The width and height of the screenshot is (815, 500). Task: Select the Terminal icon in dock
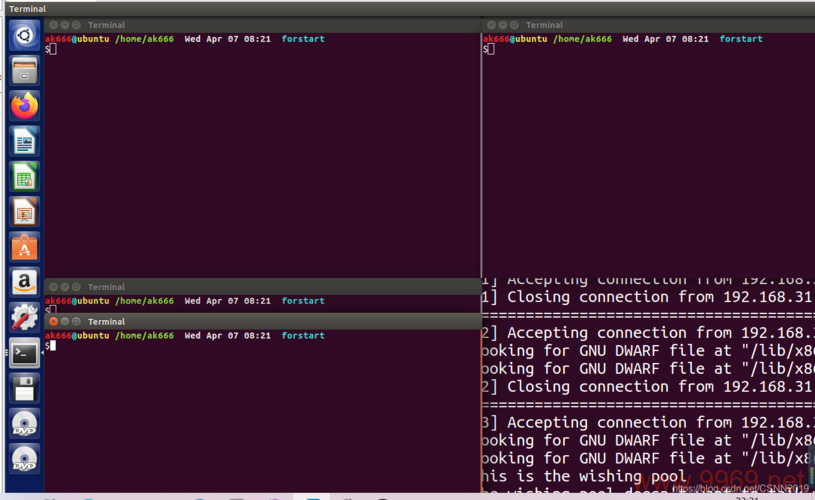(x=24, y=353)
